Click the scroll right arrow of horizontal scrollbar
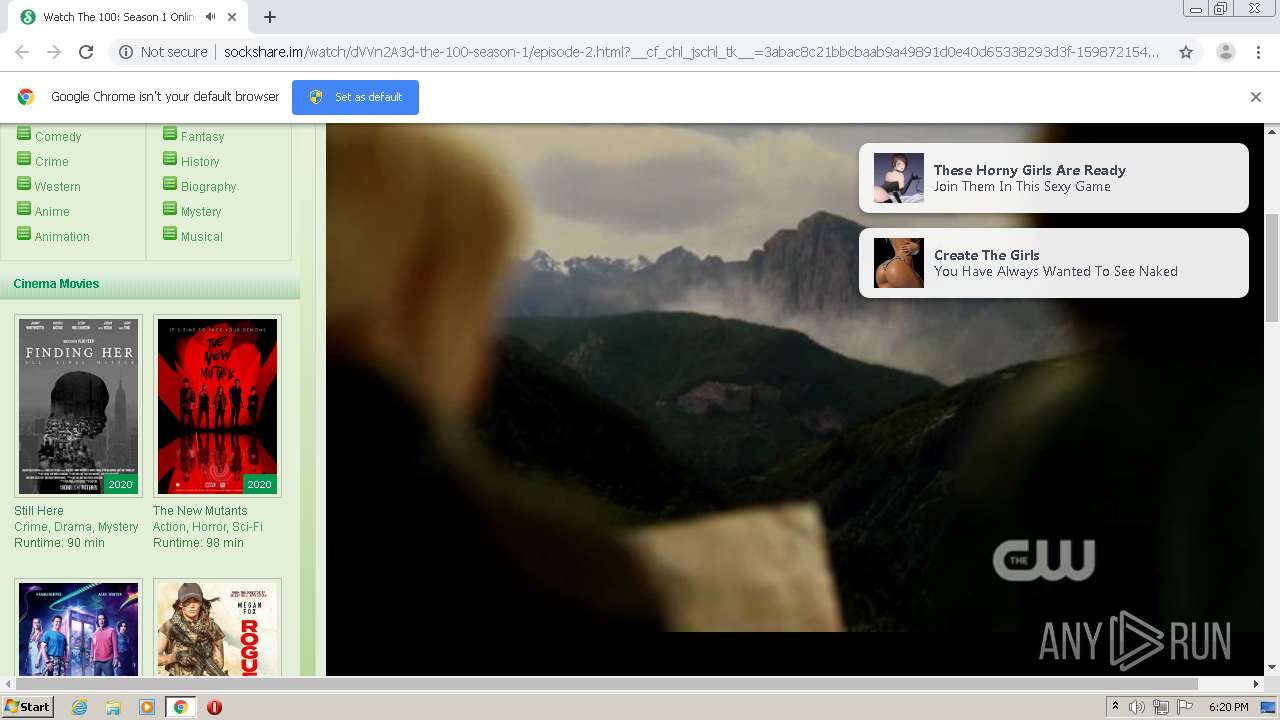Image resolution: width=1280 pixels, height=720 pixels. (x=1257, y=684)
